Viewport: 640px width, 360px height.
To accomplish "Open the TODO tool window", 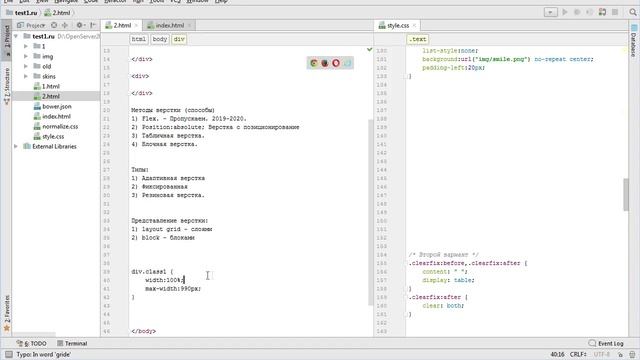I will point(32,343).
